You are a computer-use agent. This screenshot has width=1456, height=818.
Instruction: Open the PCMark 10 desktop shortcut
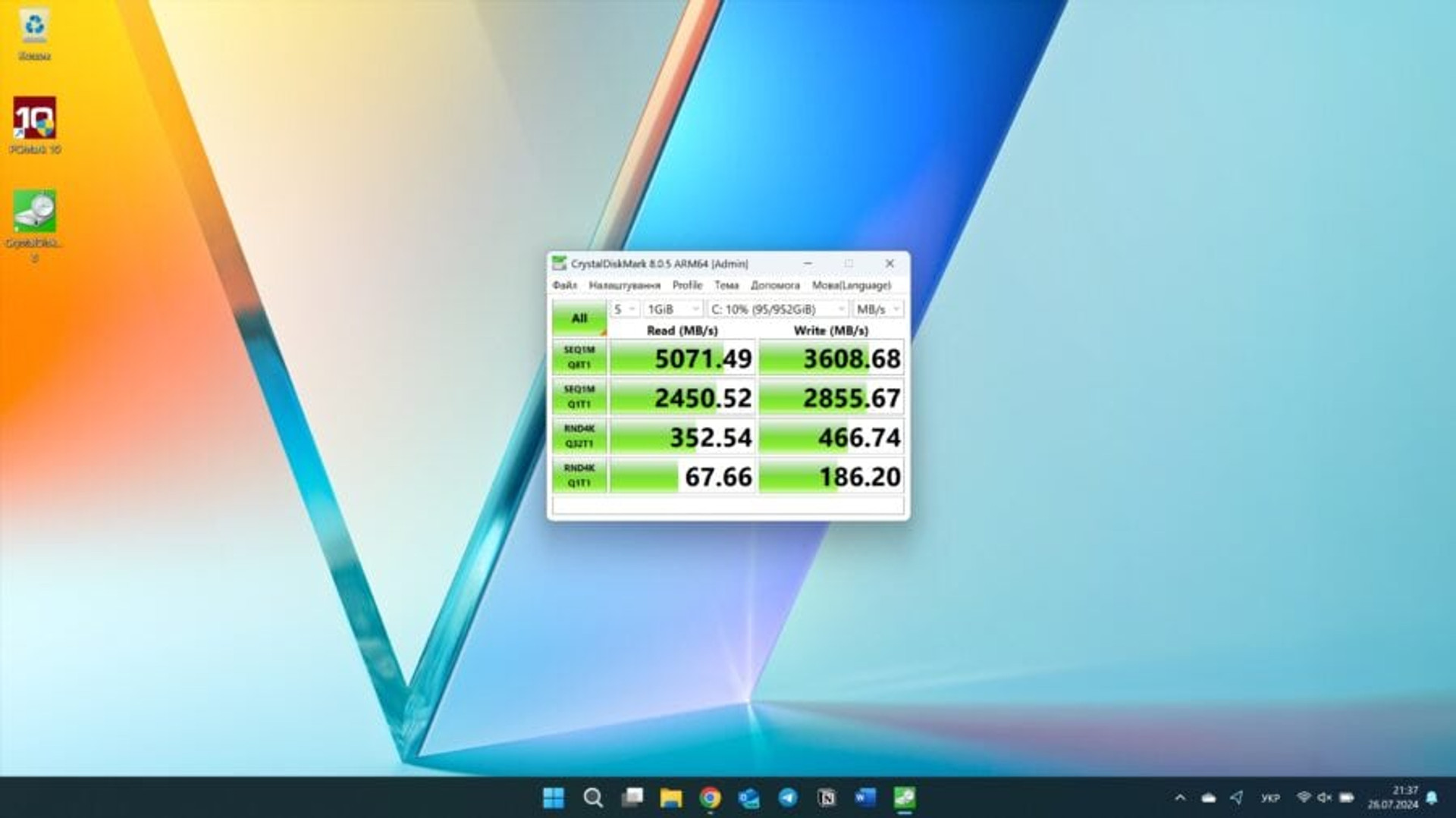pyautogui.click(x=35, y=125)
